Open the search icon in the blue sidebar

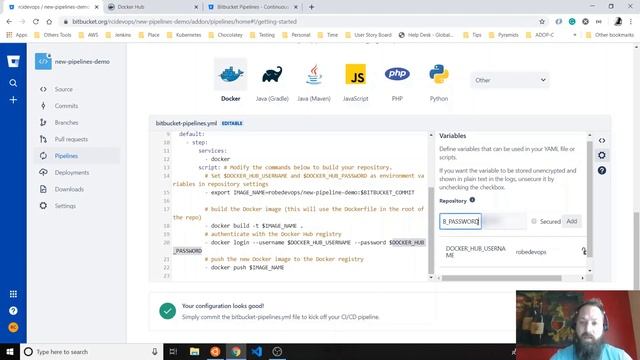(x=13, y=83)
